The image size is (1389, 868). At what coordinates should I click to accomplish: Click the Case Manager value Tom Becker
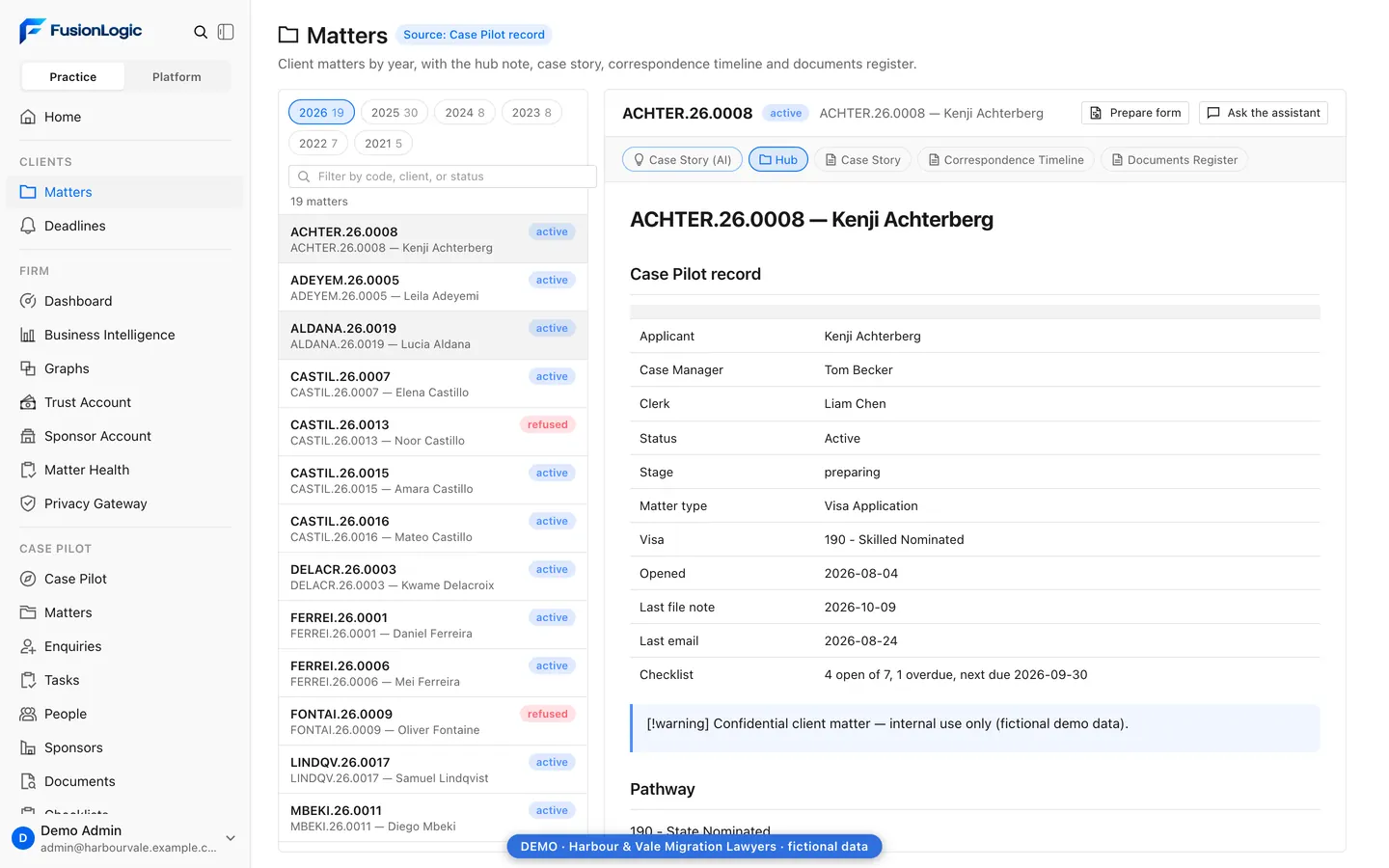tap(858, 370)
